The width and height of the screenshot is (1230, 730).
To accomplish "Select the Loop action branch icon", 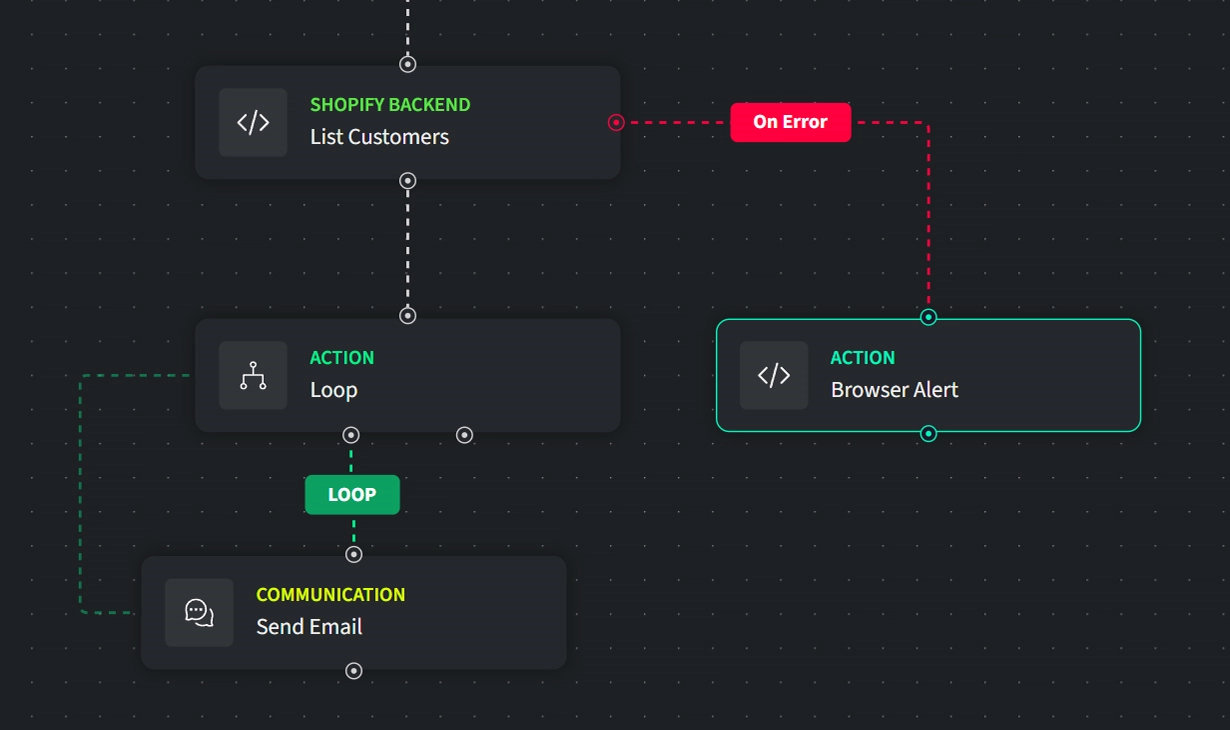I will coord(253,375).
